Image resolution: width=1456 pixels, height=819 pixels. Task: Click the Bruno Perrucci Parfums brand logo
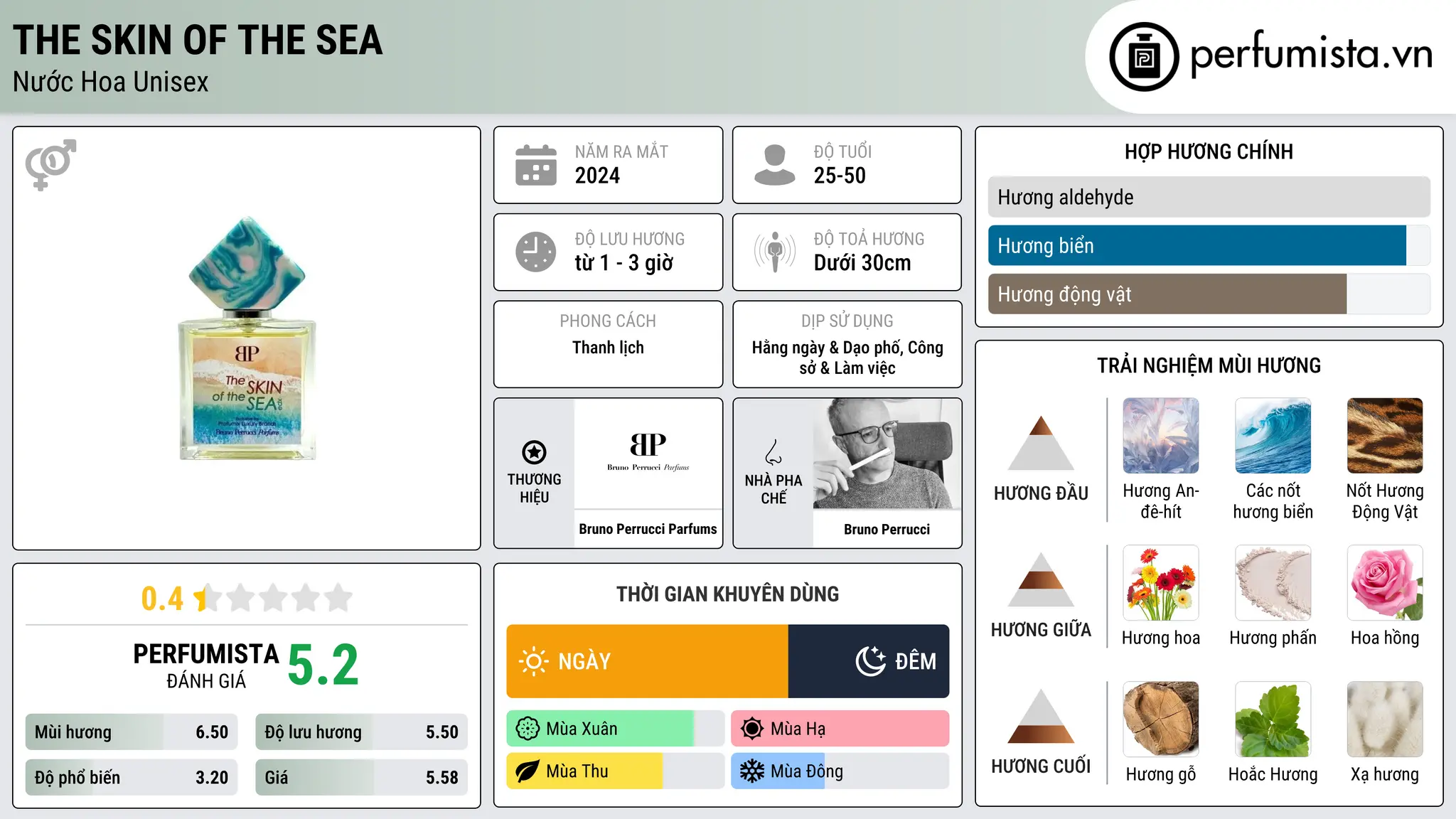coord(648,454)
